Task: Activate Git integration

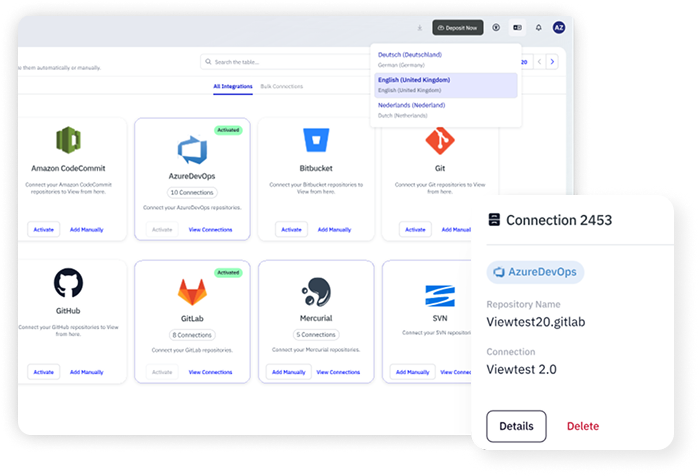Action: point(415,230)
